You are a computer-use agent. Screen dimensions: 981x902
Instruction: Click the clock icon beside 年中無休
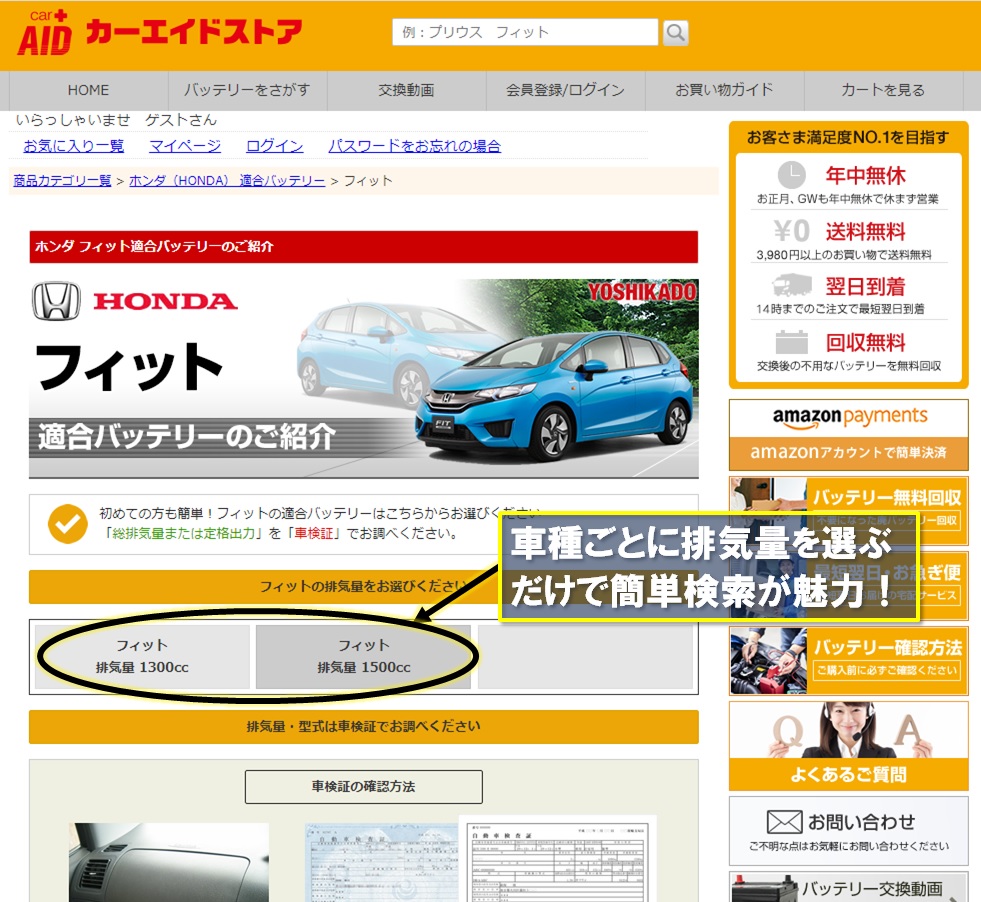791,175
